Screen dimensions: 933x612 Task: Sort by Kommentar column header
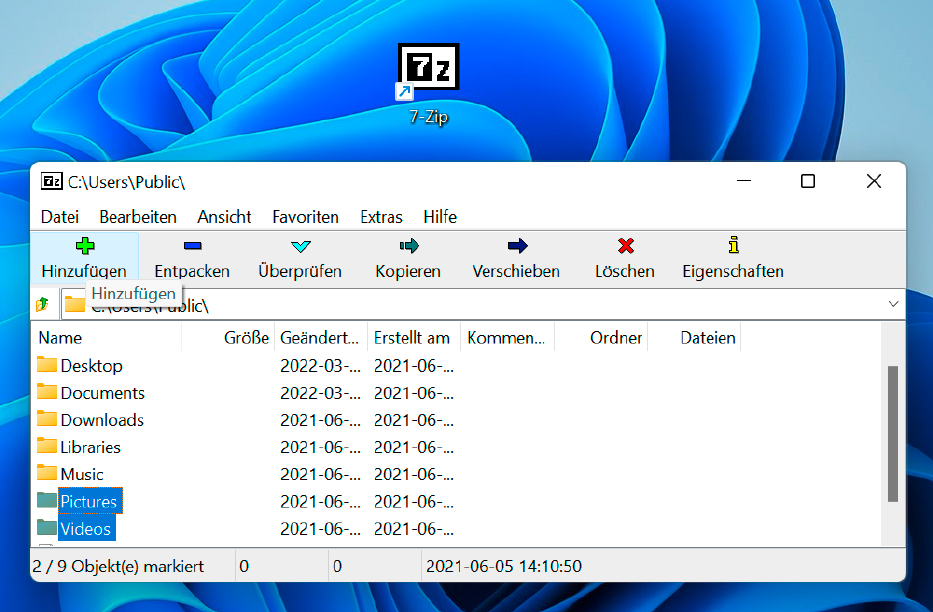[508, 338]
